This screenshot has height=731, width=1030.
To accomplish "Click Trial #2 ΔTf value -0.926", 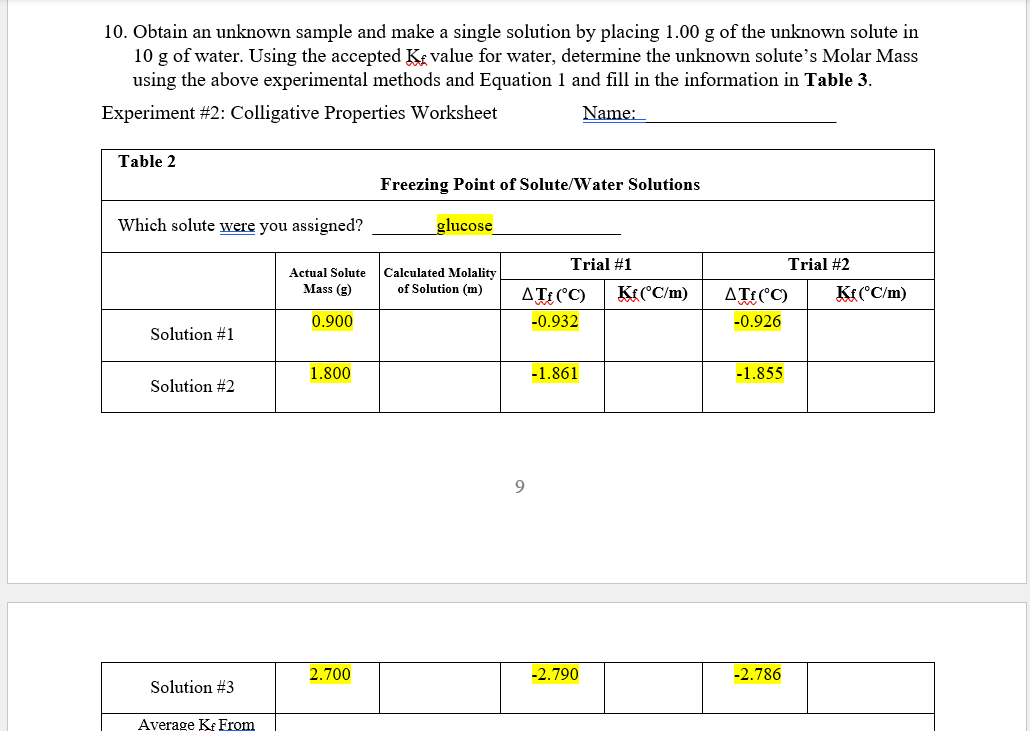I will tap(757, 321).
